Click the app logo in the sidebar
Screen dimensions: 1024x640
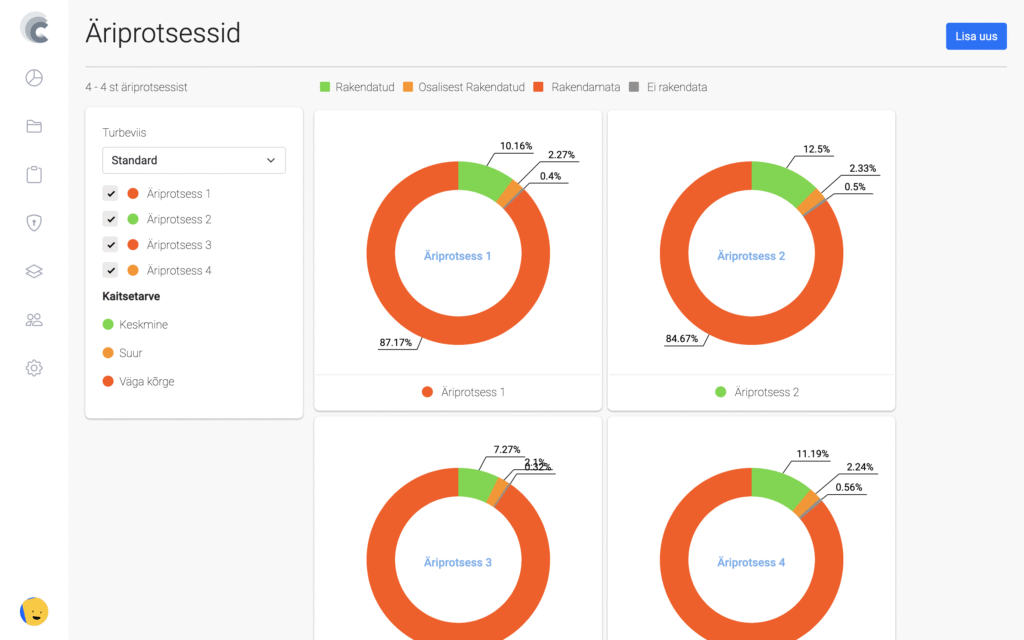34,28
